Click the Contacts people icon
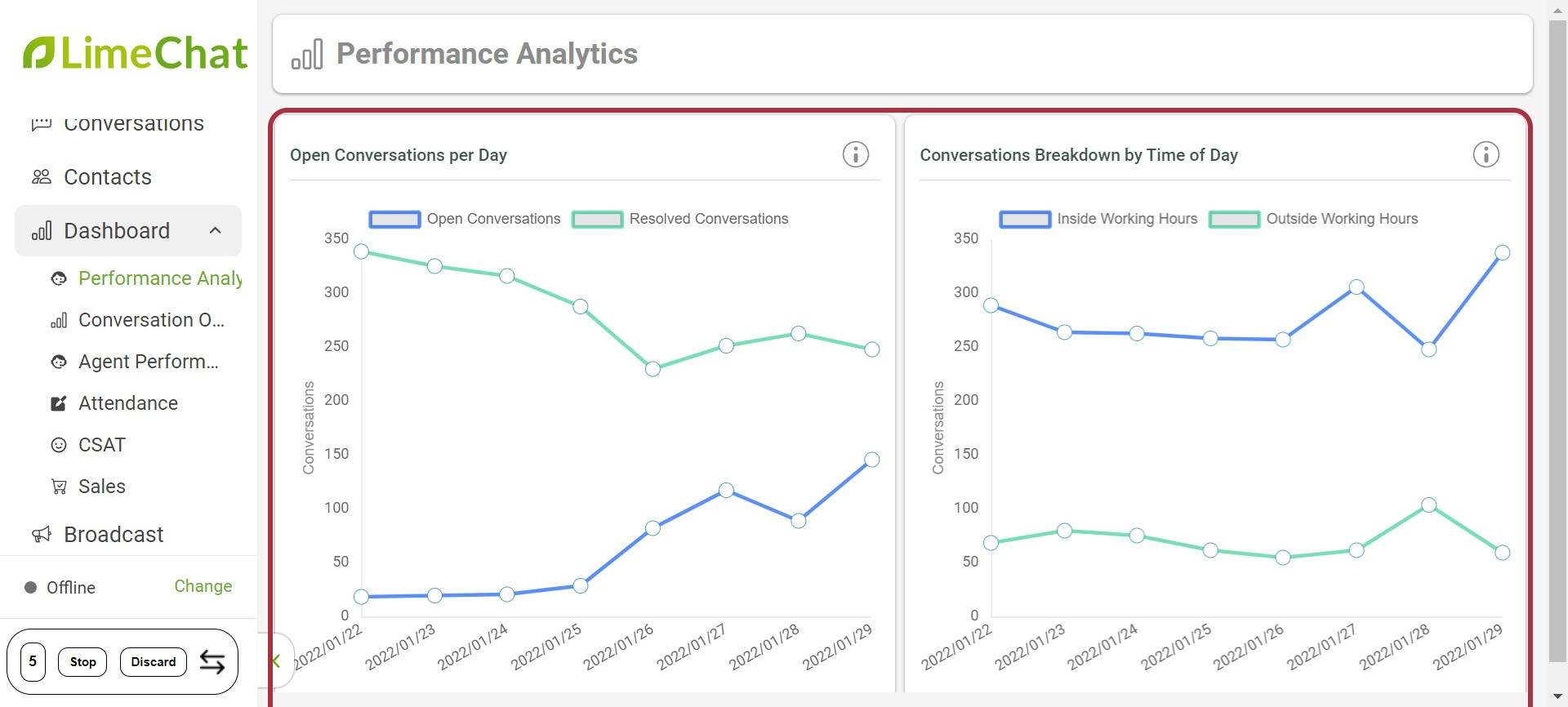The image size is (1568, 707). click(x=42, y=177)
